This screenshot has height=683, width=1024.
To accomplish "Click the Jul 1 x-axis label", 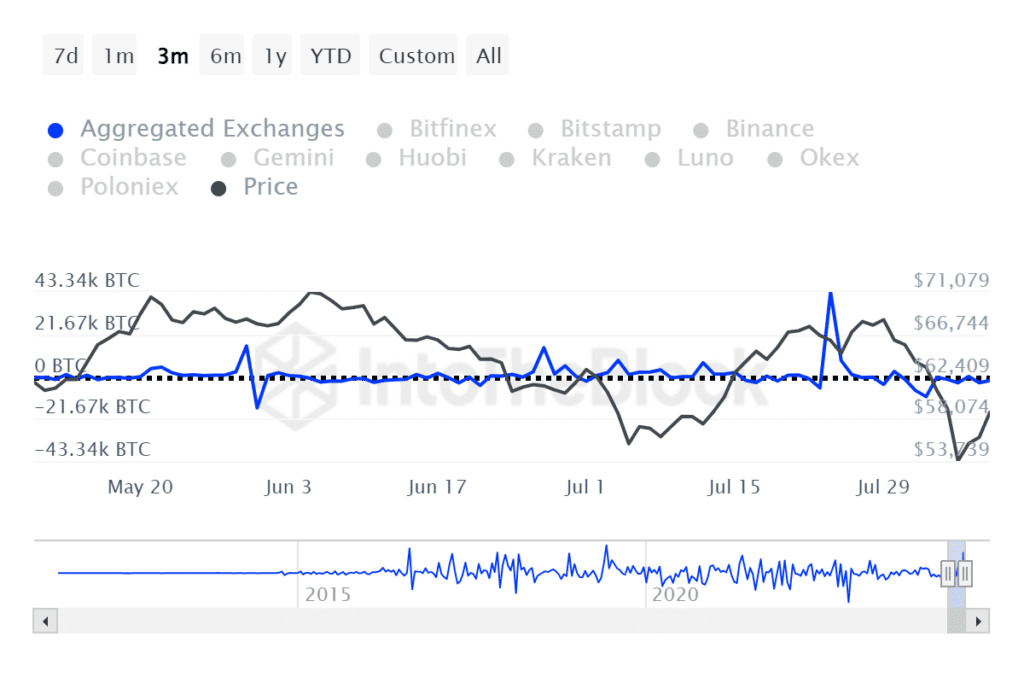I will pos(584,487).
